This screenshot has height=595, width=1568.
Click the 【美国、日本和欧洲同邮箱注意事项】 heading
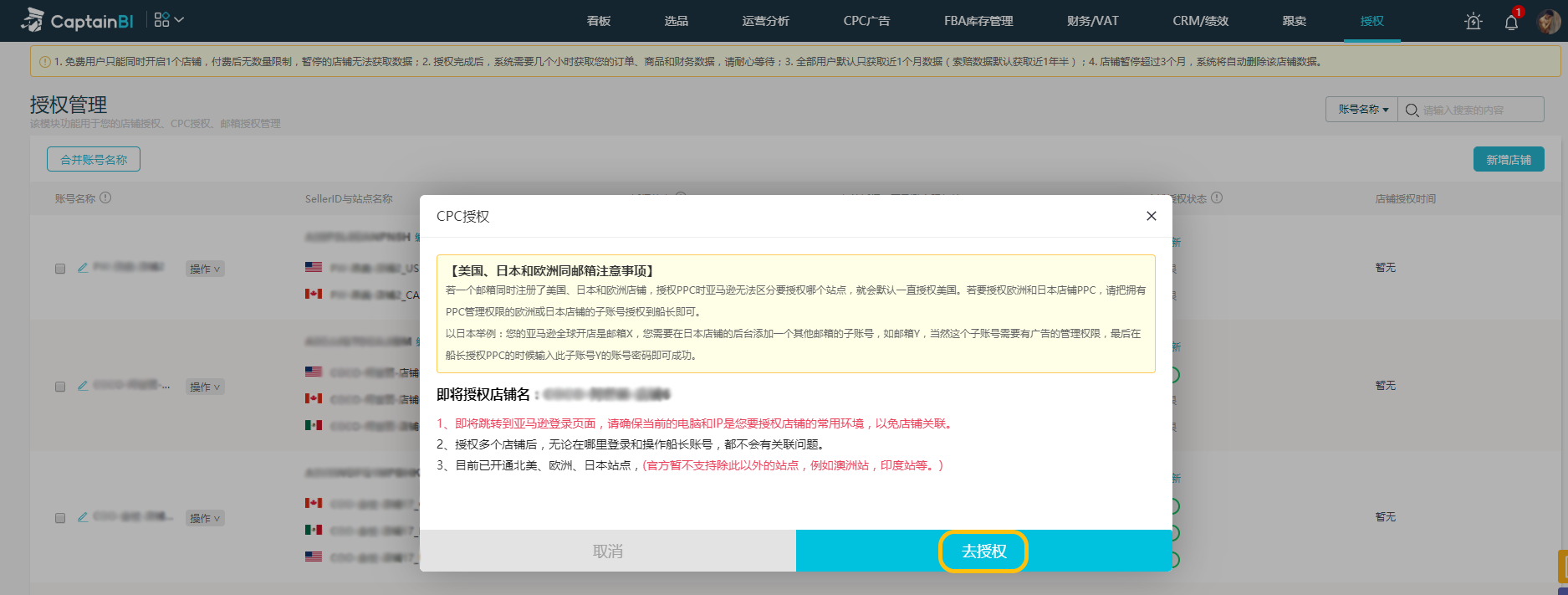pos(550,270)
